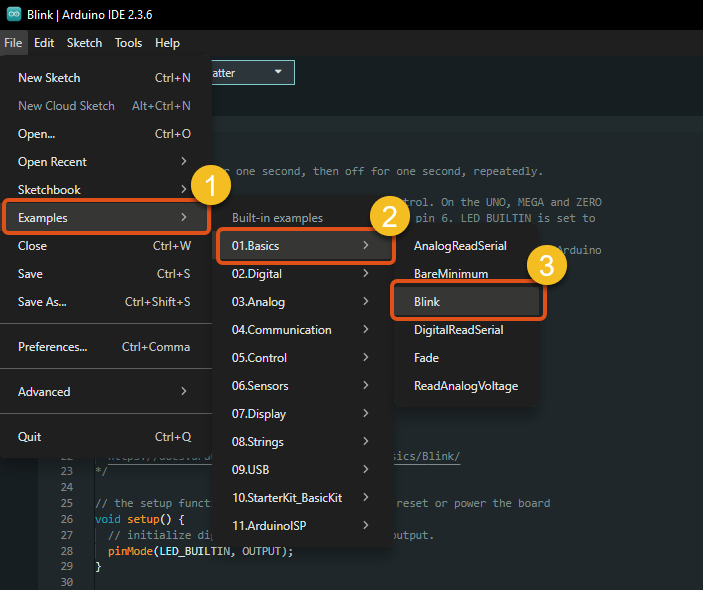
Task: Click the Arduino IDE app icon in title bar
Action: pyautogui.click(x=13, y=14)
